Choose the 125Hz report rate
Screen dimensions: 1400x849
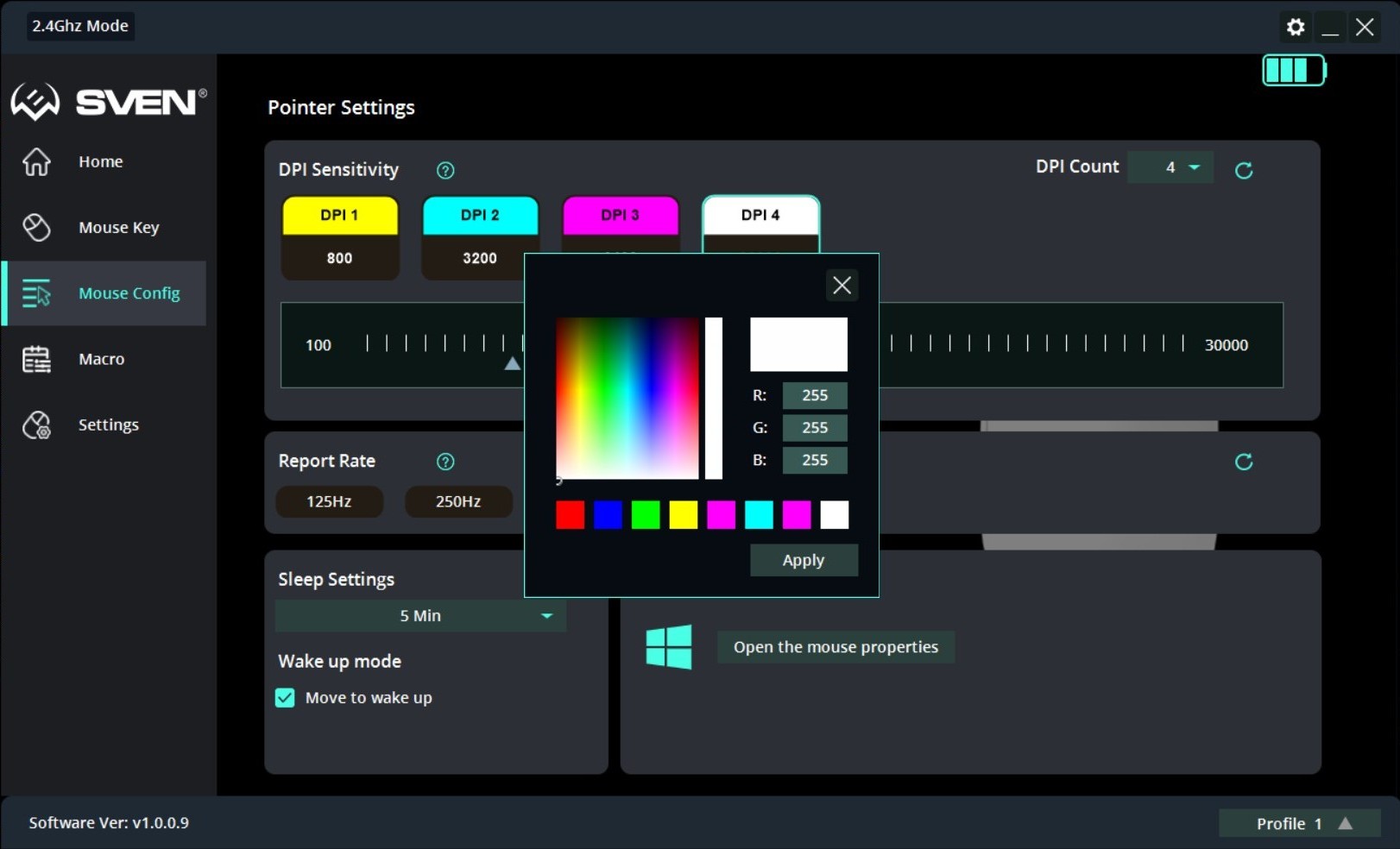(329, 501)
